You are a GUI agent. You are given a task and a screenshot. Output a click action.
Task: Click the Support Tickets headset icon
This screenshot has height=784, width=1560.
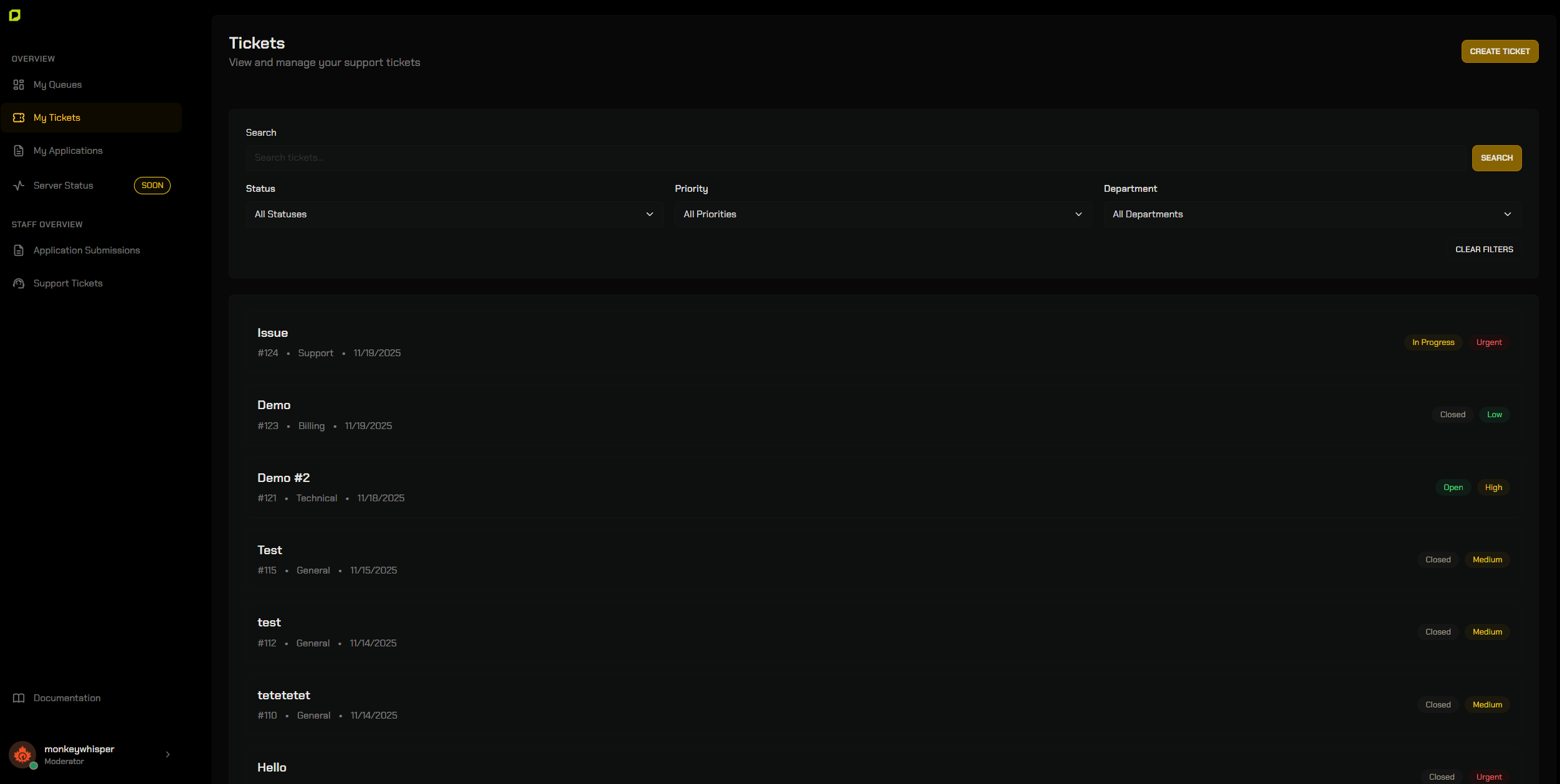coord(19,283)
